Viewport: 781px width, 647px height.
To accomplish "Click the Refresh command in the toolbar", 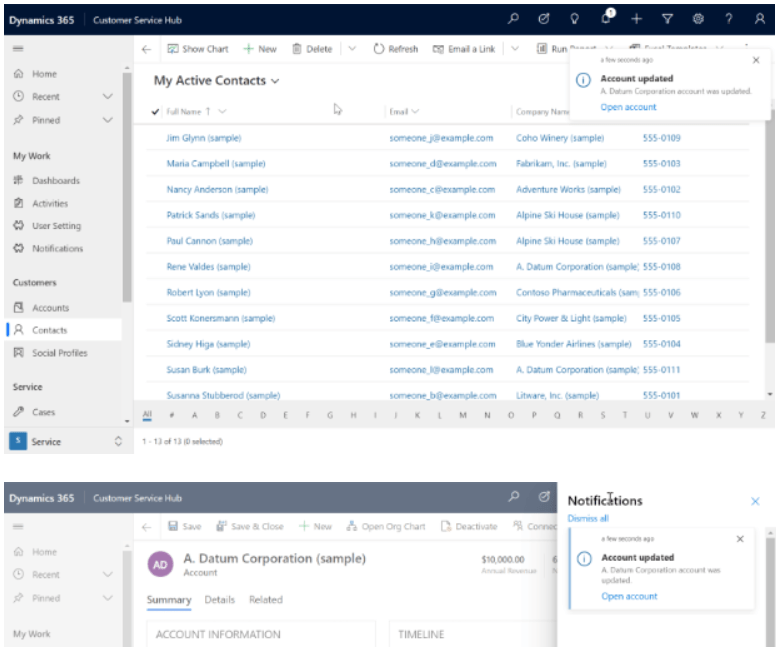I will tap(395, 48).
